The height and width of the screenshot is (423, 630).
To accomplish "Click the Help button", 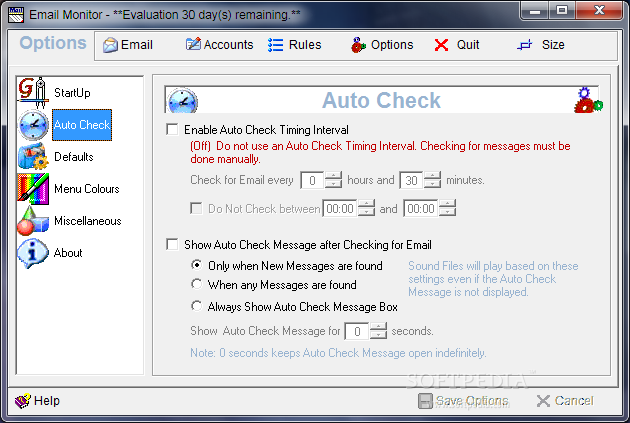I will tap(37, 401).
